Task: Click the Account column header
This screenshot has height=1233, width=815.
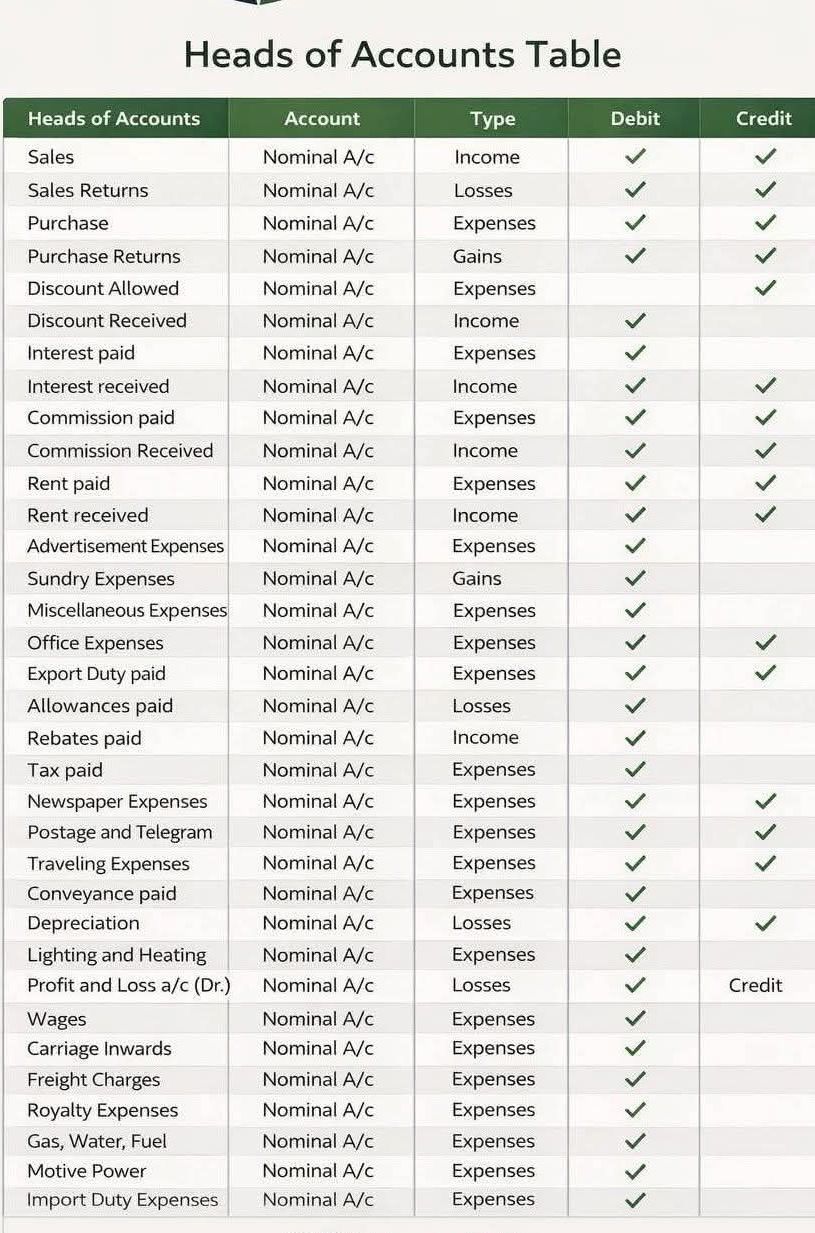Action: pyautogui.click(x=322, y=118)
